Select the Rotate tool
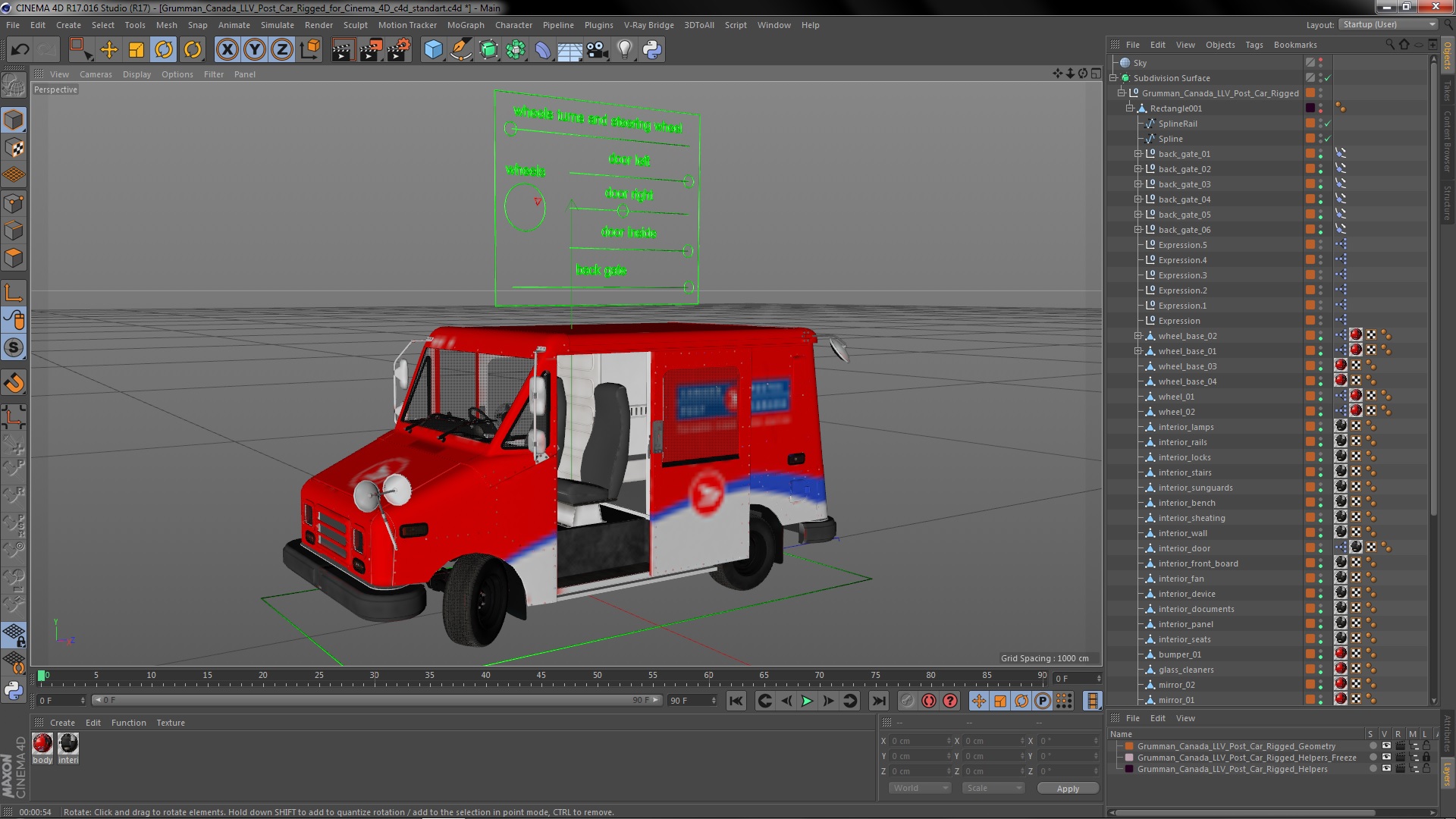 point(164,50)
